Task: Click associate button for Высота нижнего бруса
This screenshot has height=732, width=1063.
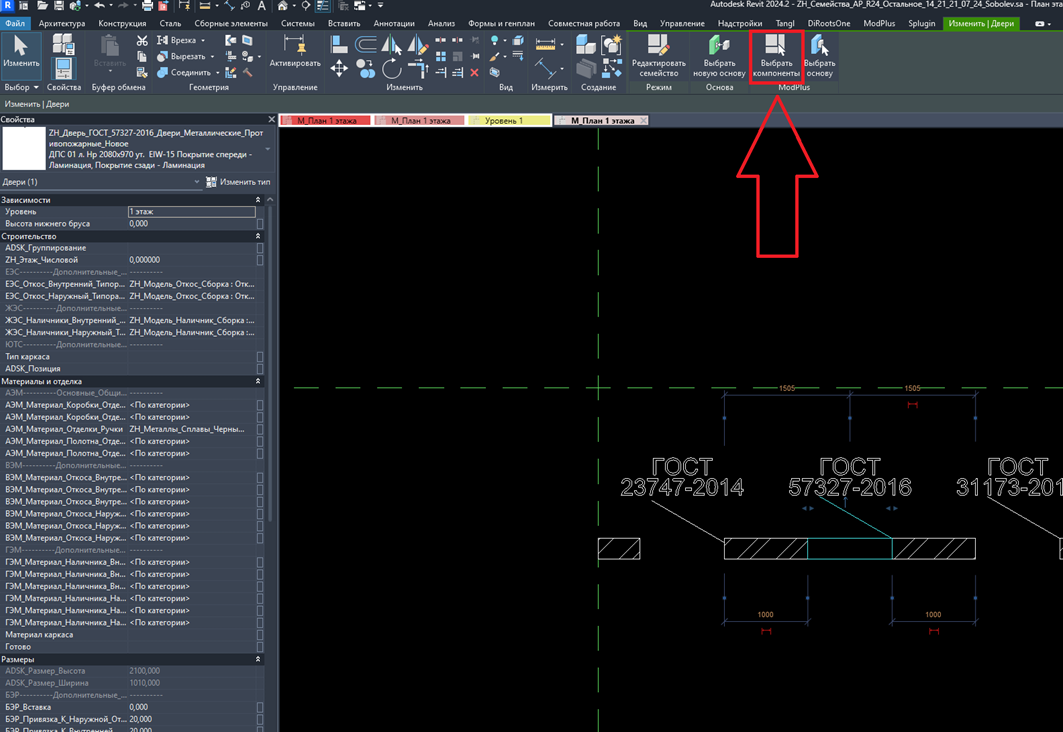Action: click(x=260, y=224)
